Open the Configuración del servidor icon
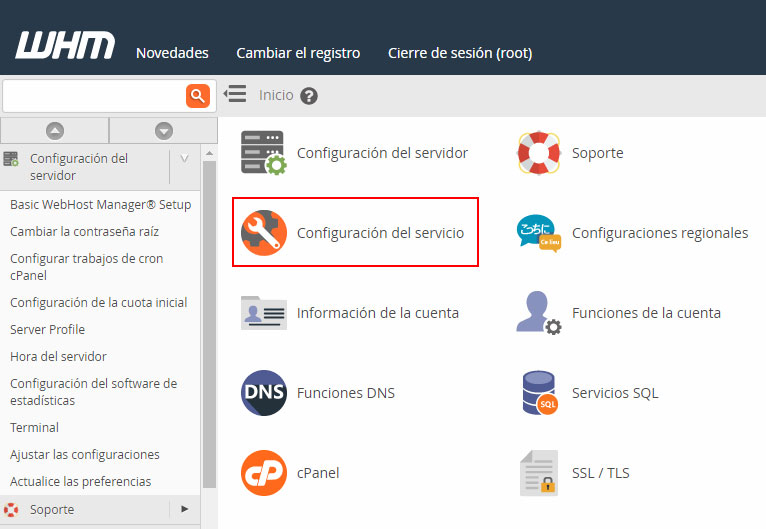This screenshot has height=529, width=766. tap(263, 153)
